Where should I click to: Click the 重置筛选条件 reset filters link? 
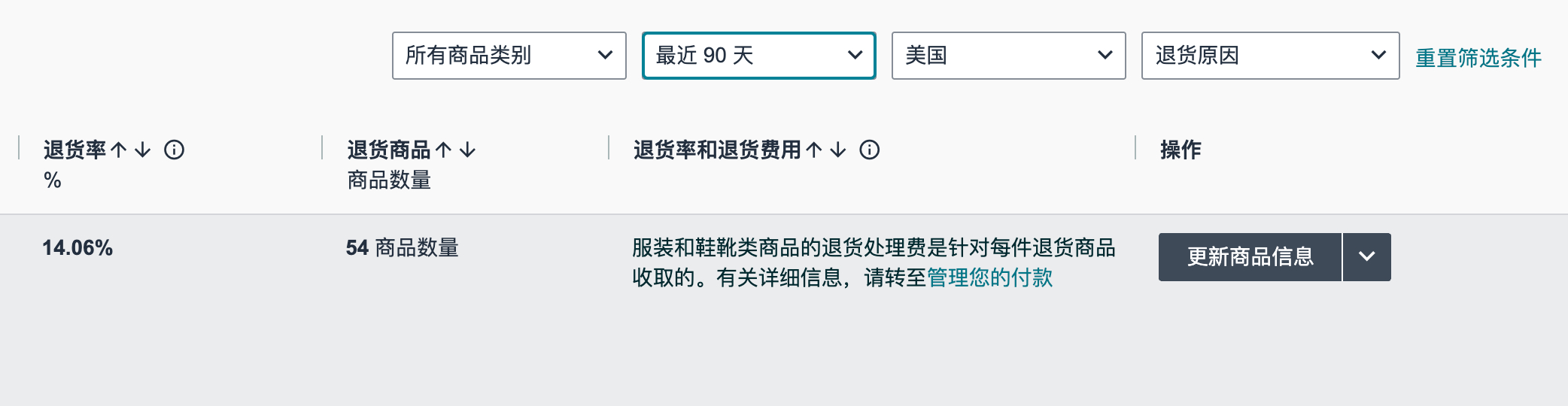[x=1478, y=58]
